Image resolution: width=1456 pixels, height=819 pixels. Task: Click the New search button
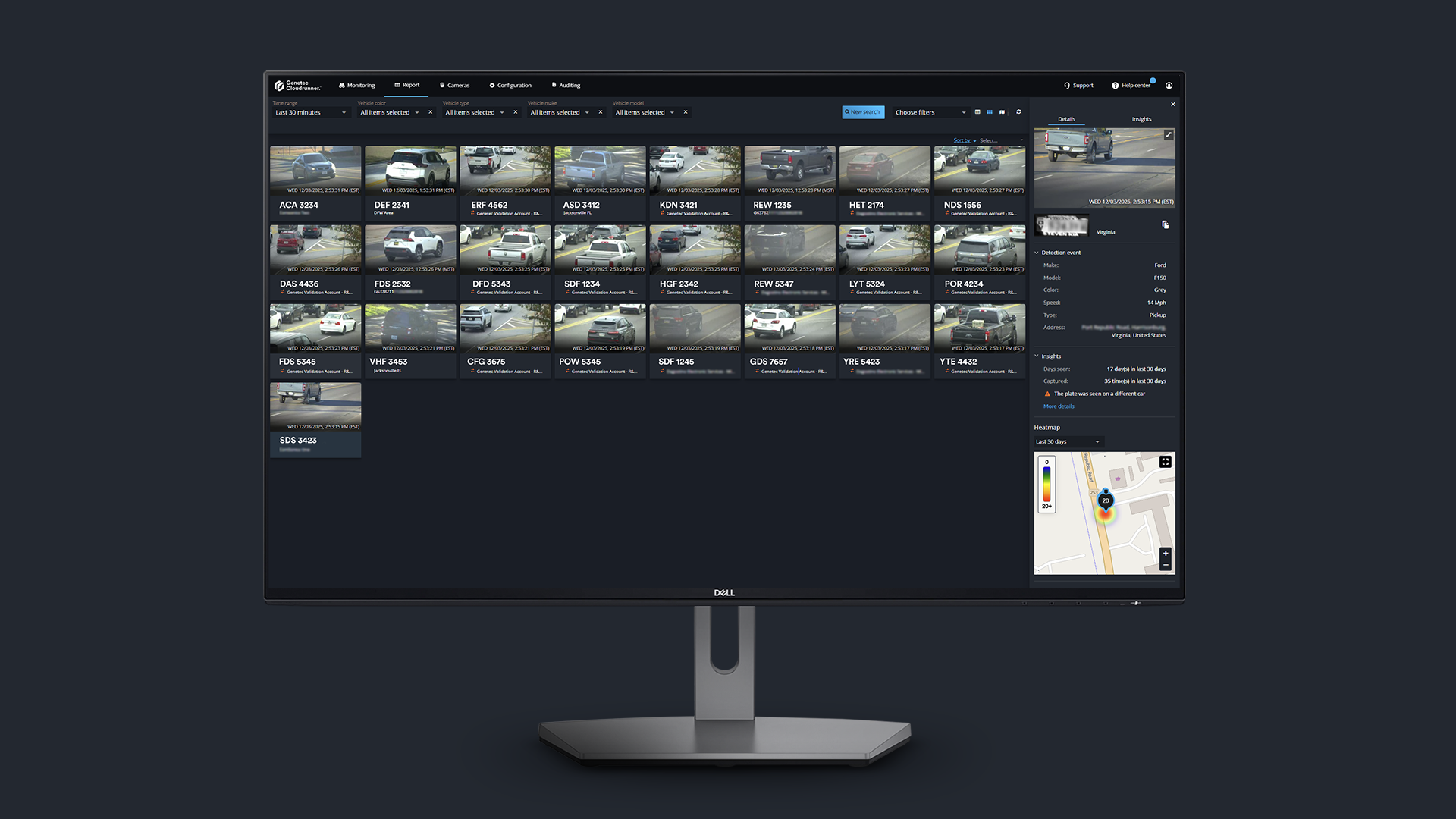pos(863,112)
